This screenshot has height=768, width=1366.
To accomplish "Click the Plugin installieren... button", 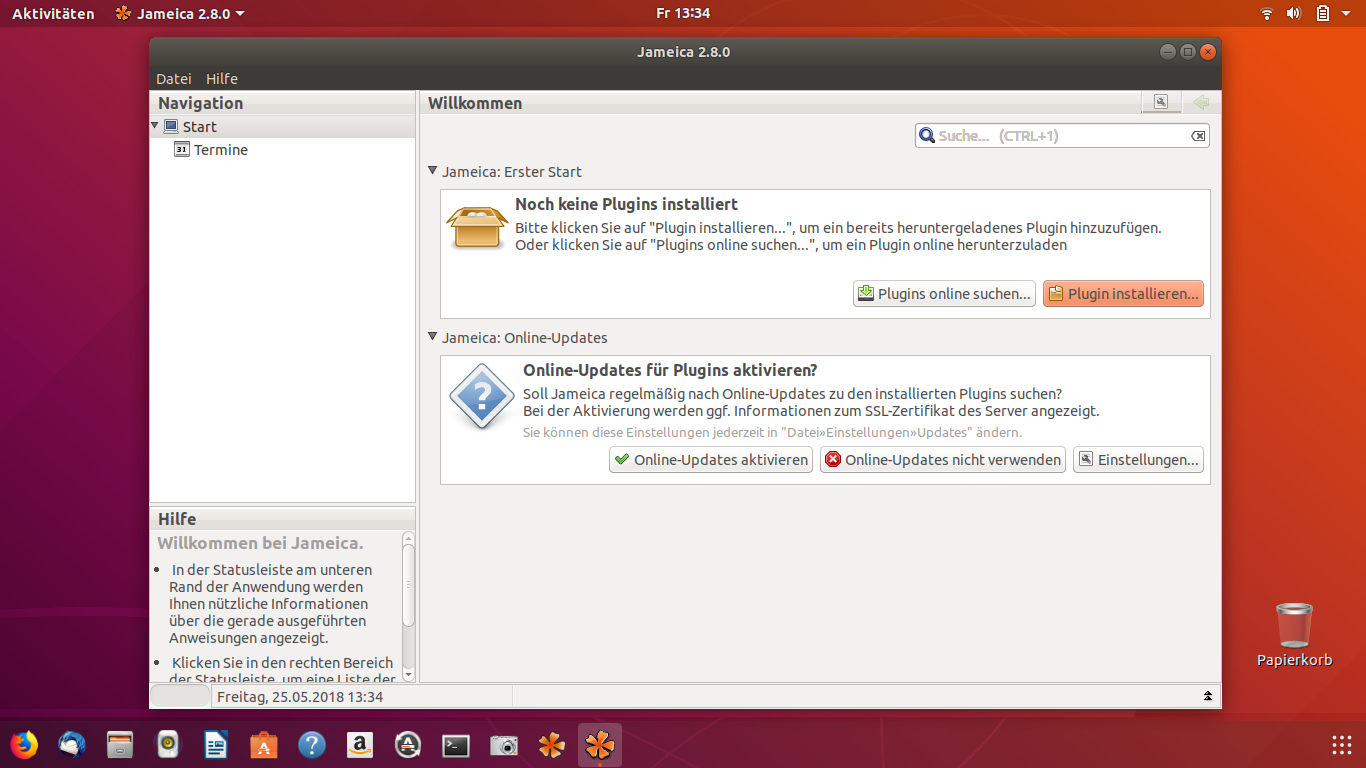I will tap(1123, 294).
